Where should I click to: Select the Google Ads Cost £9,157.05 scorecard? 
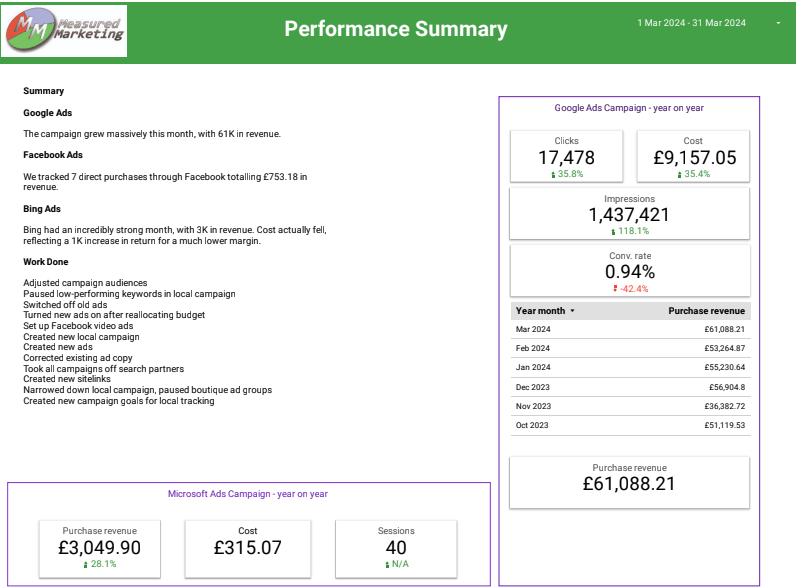pyautogui.click(x=693, y=156)
